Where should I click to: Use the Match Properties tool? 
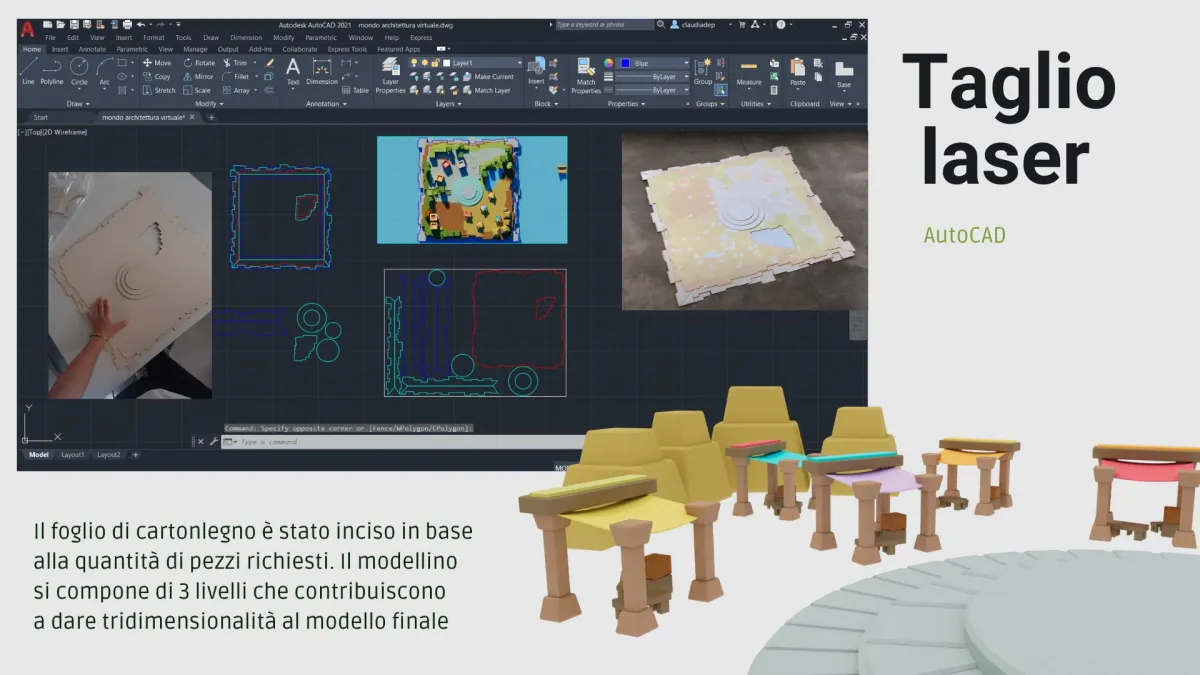(586, 76)
